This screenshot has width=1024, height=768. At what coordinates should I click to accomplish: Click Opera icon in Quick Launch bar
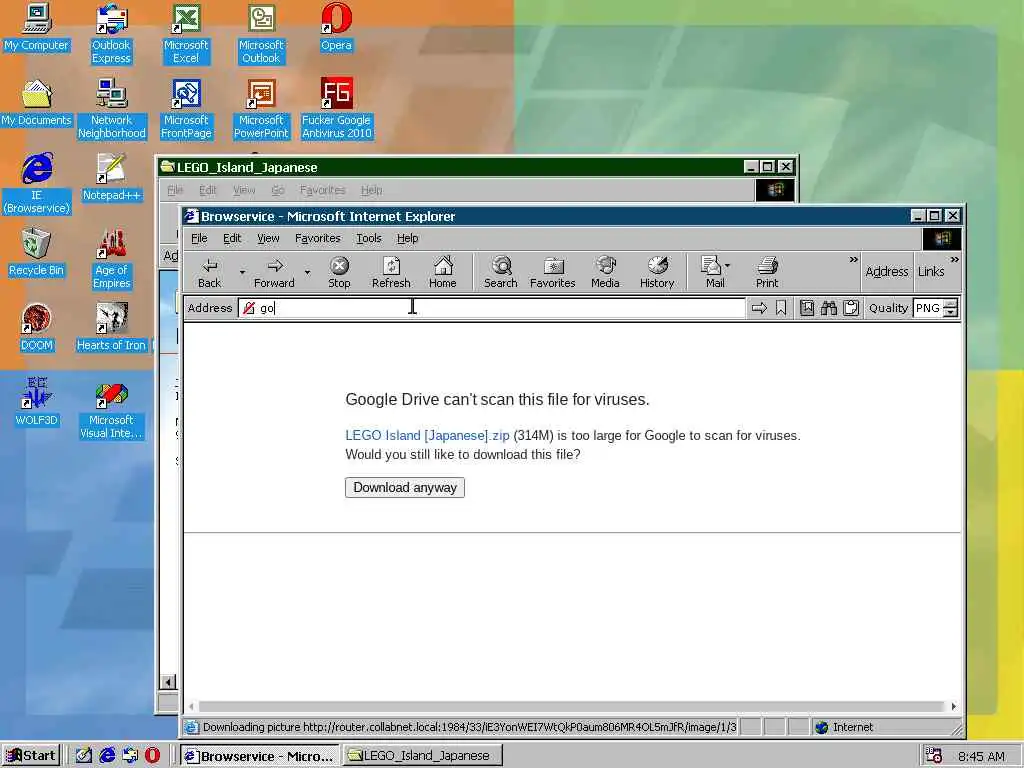[x=152, y=755]
